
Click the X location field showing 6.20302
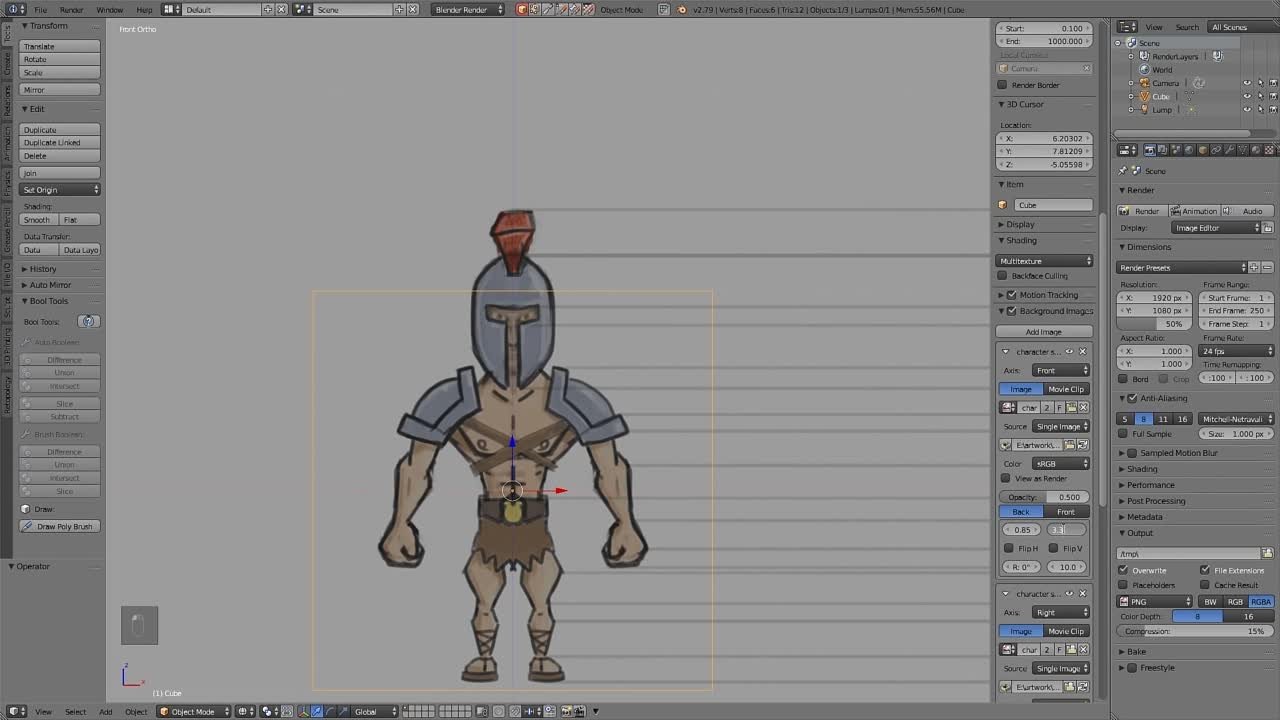tap(1043, 138)
